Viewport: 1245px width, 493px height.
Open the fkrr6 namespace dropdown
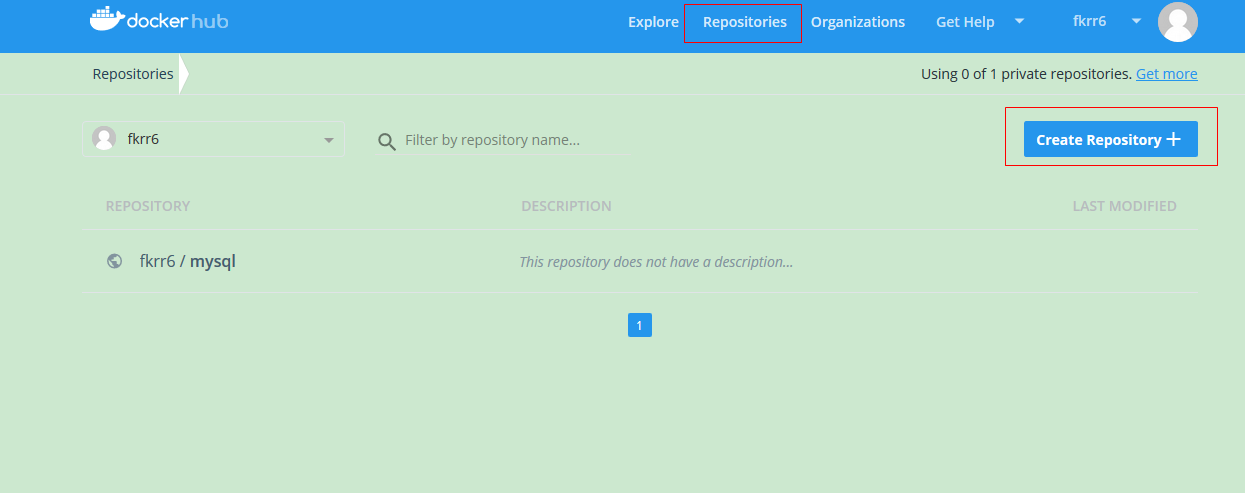click(x=213, y=139)
